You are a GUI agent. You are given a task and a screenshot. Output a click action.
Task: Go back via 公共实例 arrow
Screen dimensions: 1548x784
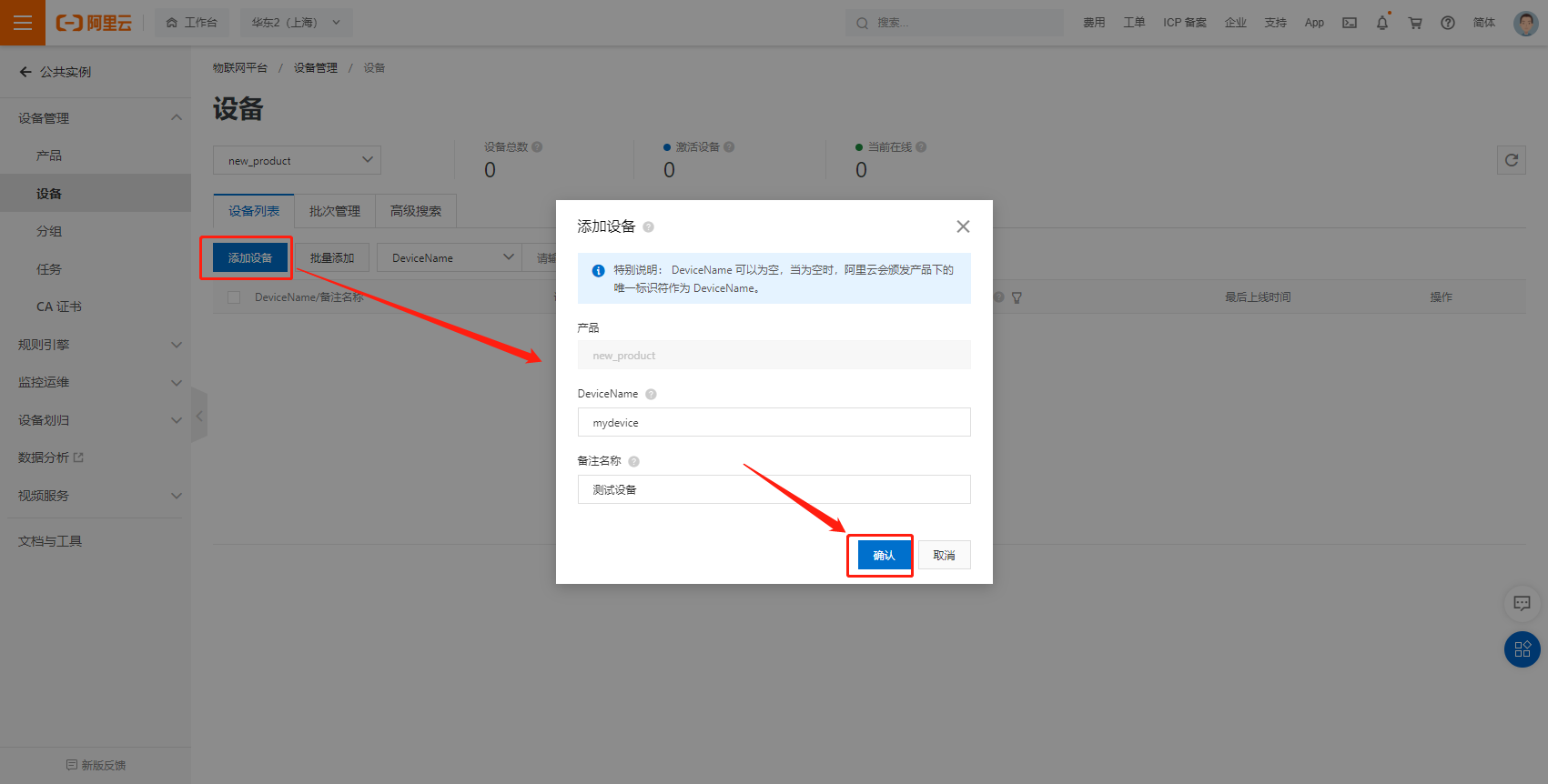tap(25, 72)
